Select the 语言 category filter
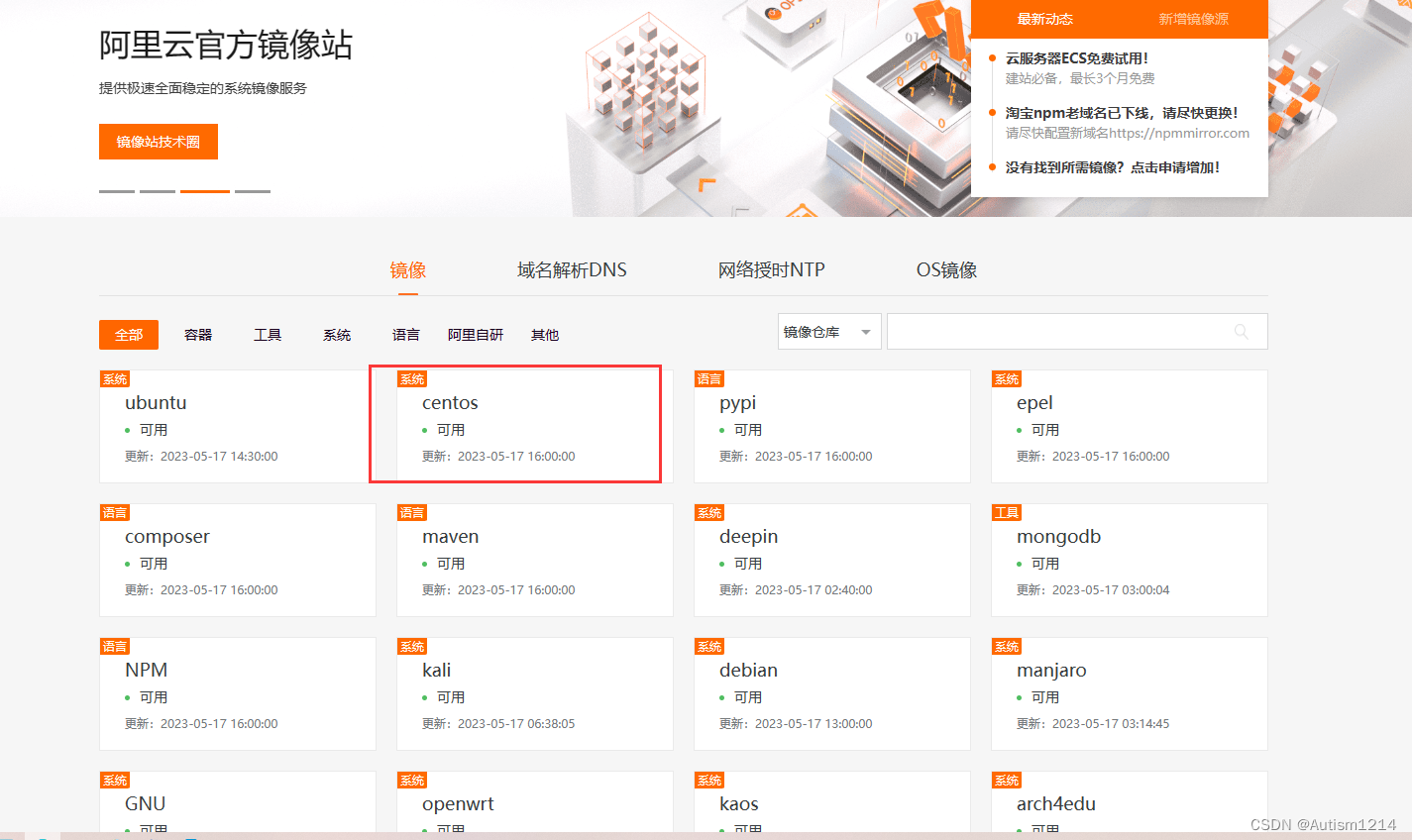This screenshot has height=840, width=1412. pyautogui.click(x=406, y=335)
